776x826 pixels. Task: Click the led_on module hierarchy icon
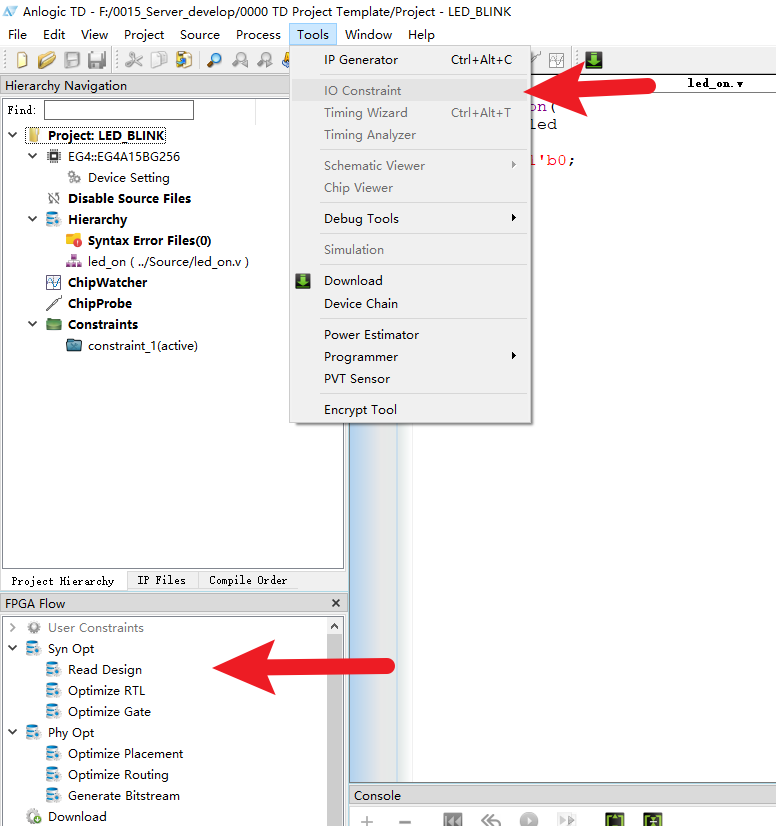[74, 261]
